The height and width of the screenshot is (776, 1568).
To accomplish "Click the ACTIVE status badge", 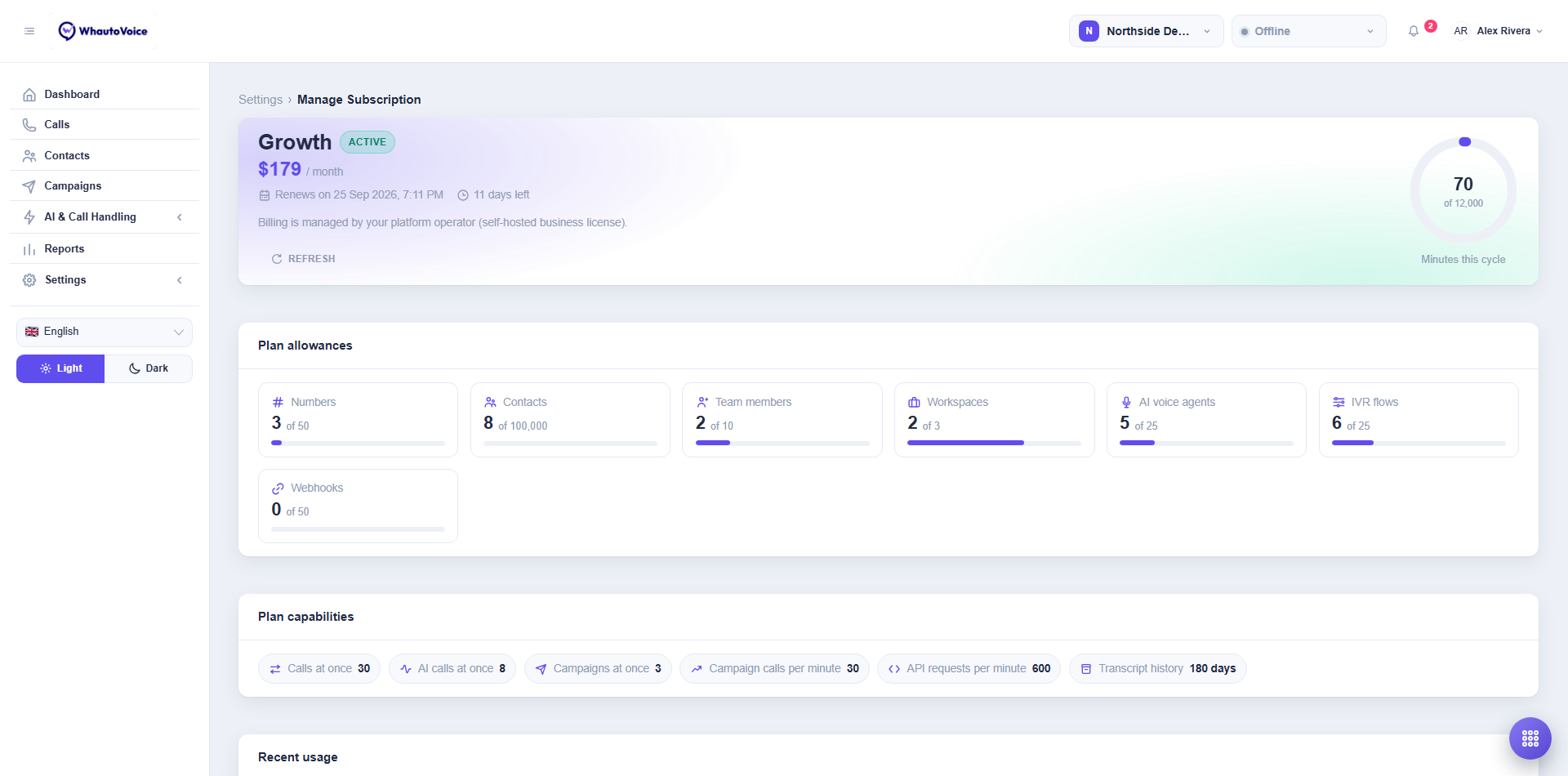I will coord(367,142).
